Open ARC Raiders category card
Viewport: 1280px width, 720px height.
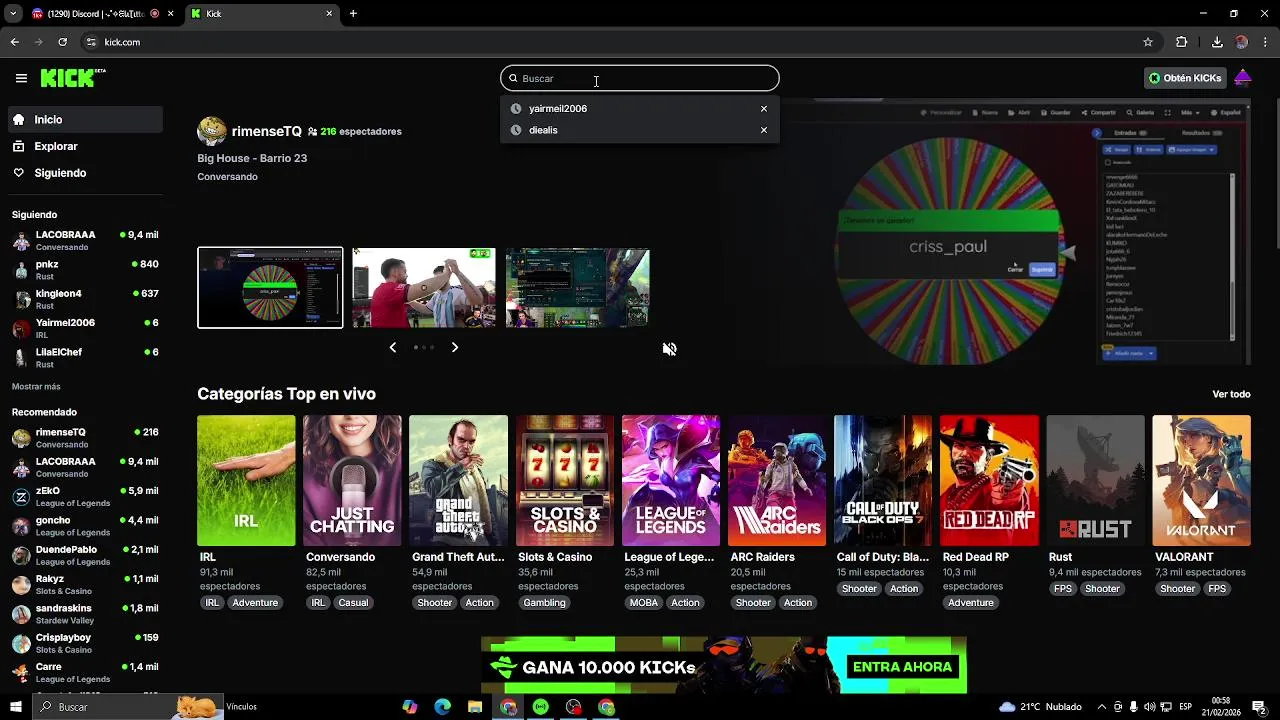click(x=777, y=481)
